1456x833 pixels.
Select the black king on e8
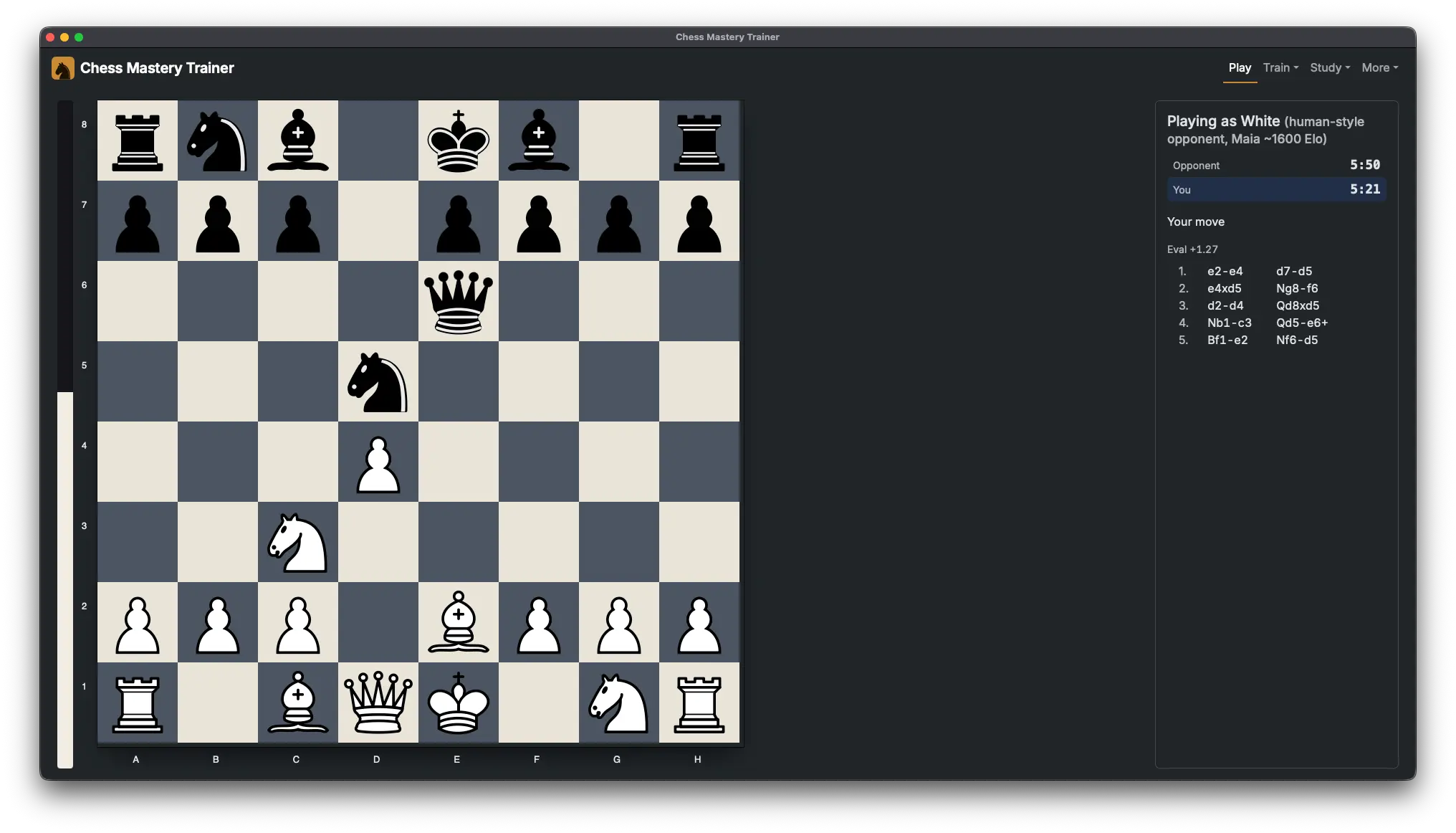459,141
